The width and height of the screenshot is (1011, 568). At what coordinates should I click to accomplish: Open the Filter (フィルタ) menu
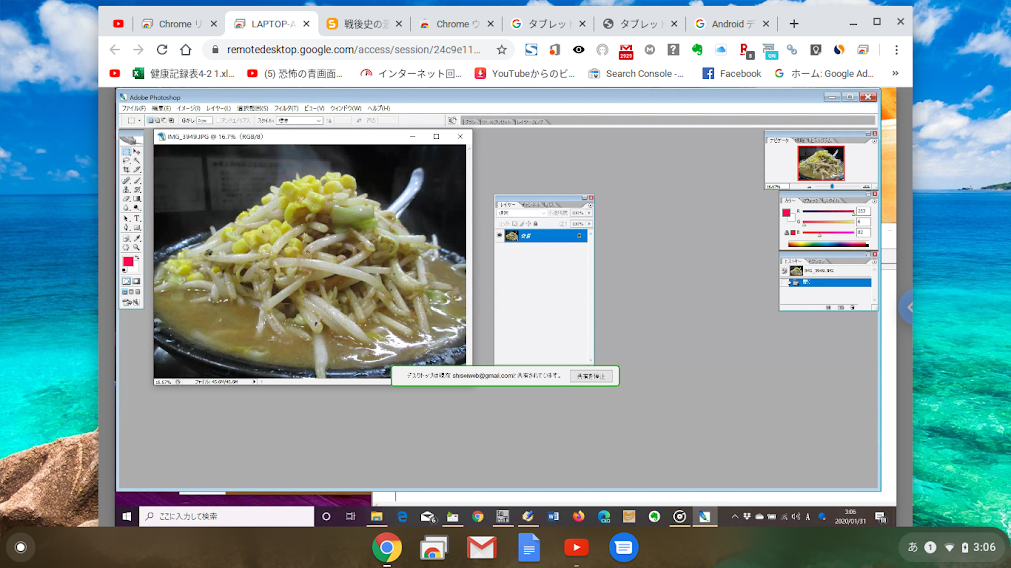[x=286, y=108]
